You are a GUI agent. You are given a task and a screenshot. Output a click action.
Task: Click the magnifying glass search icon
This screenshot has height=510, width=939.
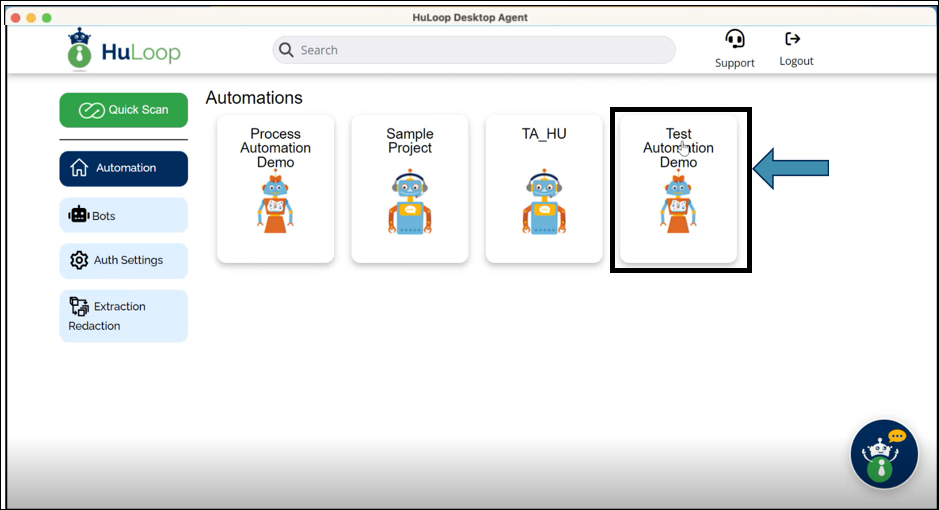tap(286, 50)
